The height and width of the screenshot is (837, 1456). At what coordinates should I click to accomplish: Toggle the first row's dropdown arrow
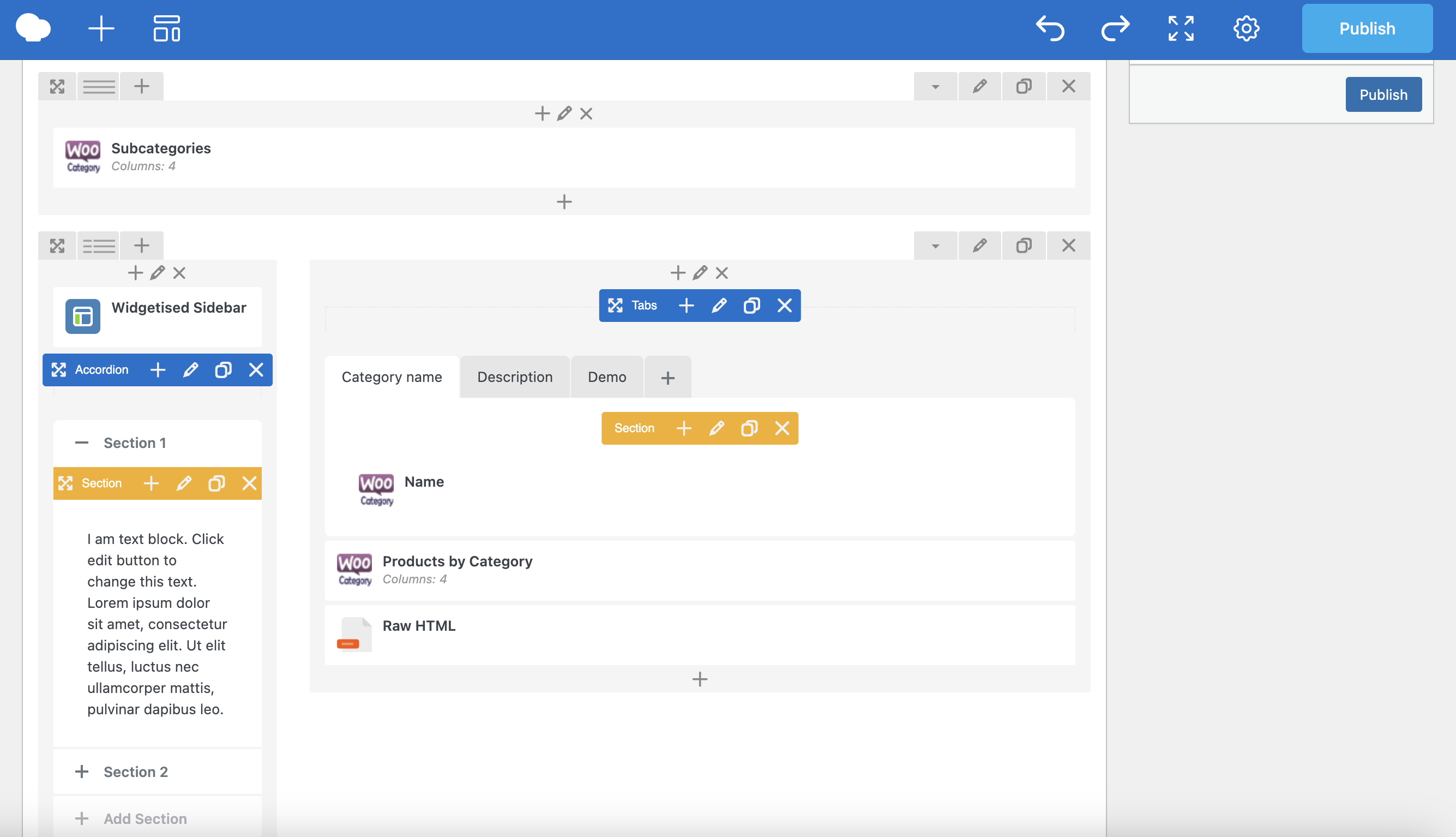point(935,86)
